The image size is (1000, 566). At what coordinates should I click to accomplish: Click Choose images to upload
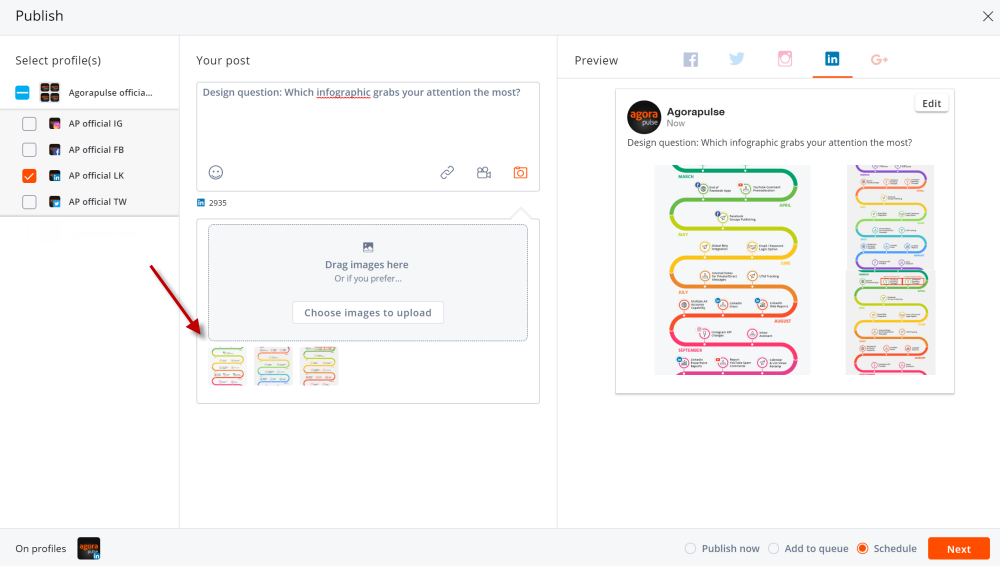tap(368, 313)
